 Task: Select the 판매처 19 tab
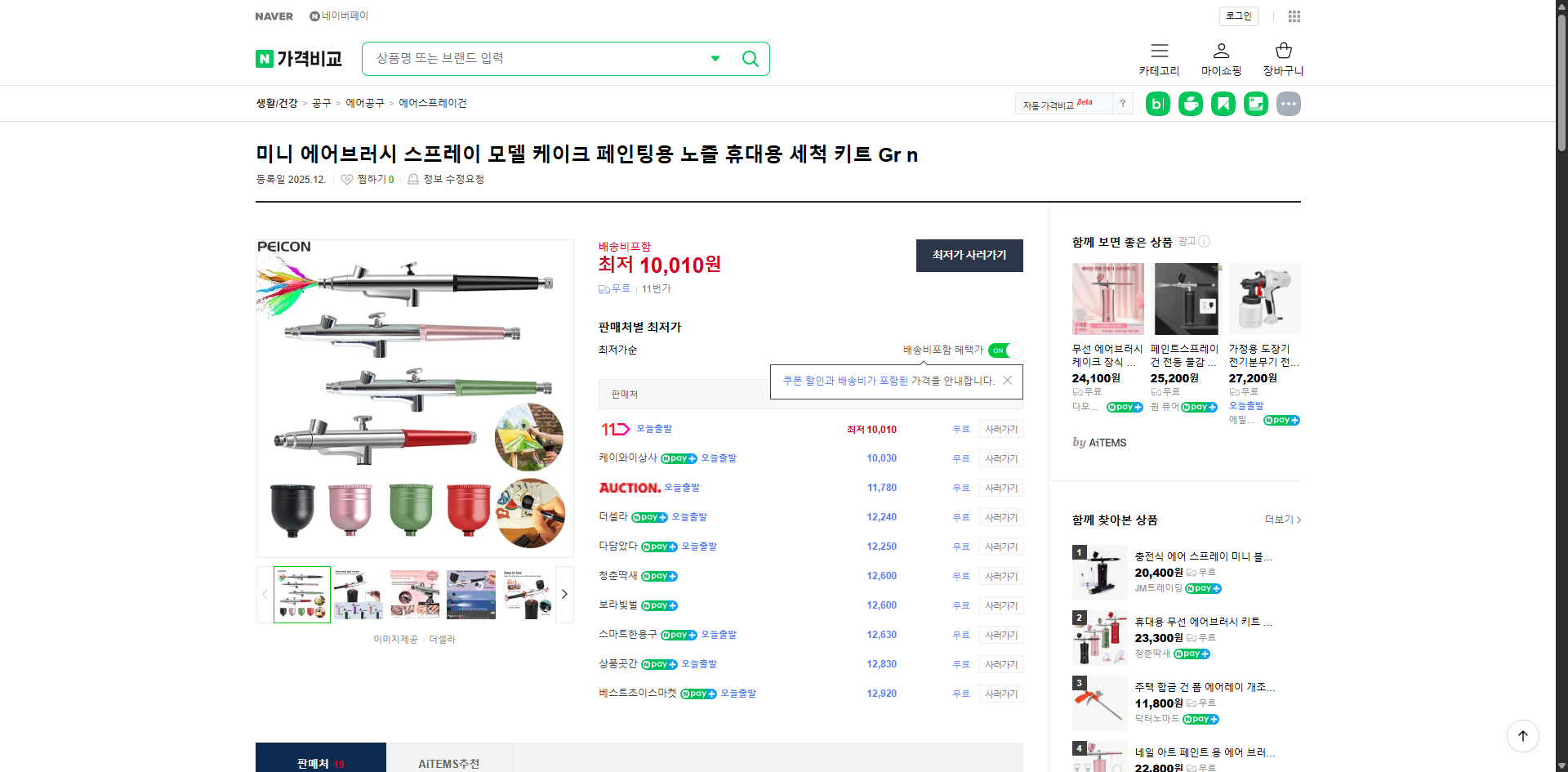click(x=320, y=763)
